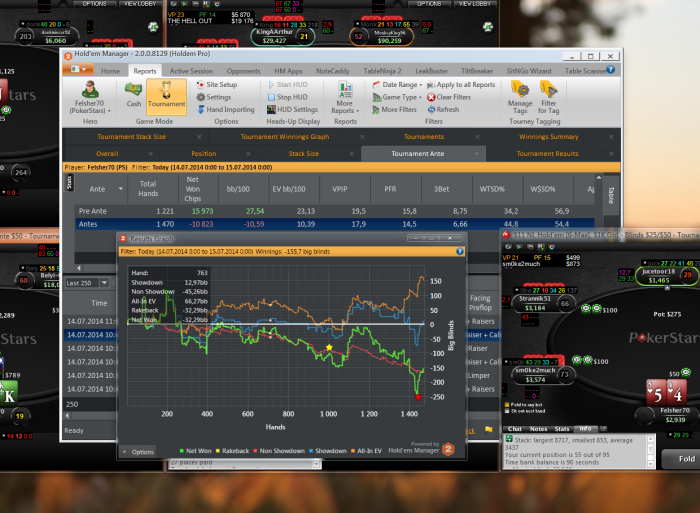Select the Pre Ante row
This screenshot has width=700, height=513.
pos(335,211)
